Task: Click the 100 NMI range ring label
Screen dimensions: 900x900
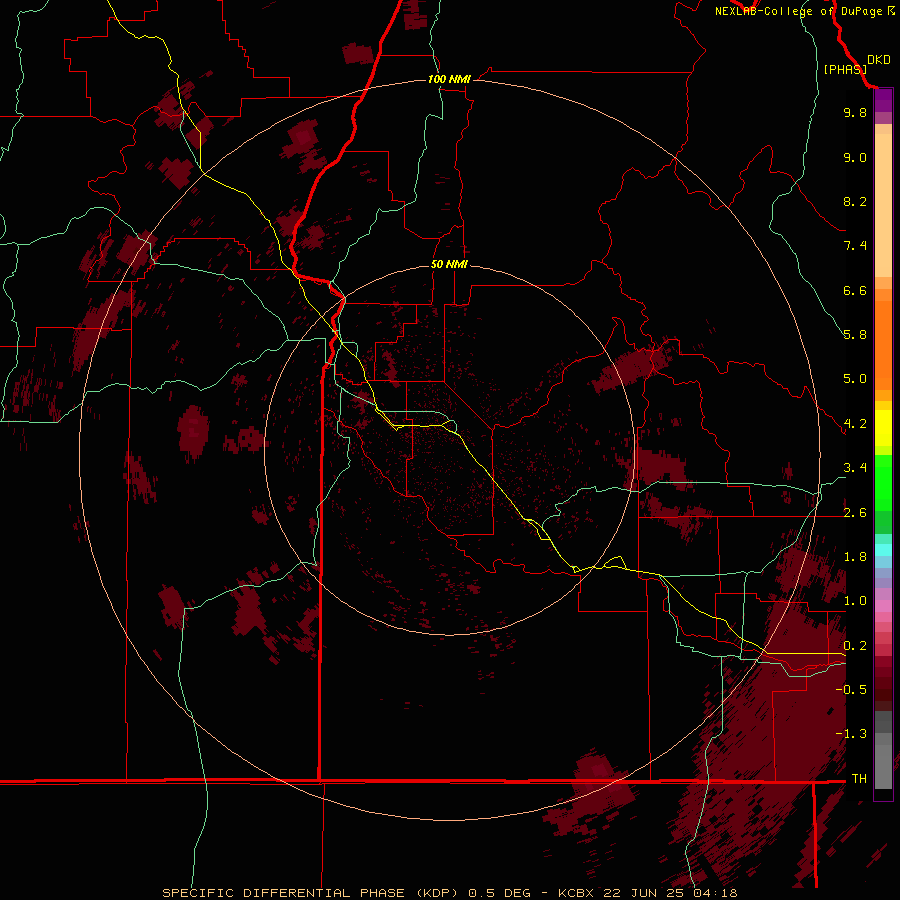Action: pos(449,79)
